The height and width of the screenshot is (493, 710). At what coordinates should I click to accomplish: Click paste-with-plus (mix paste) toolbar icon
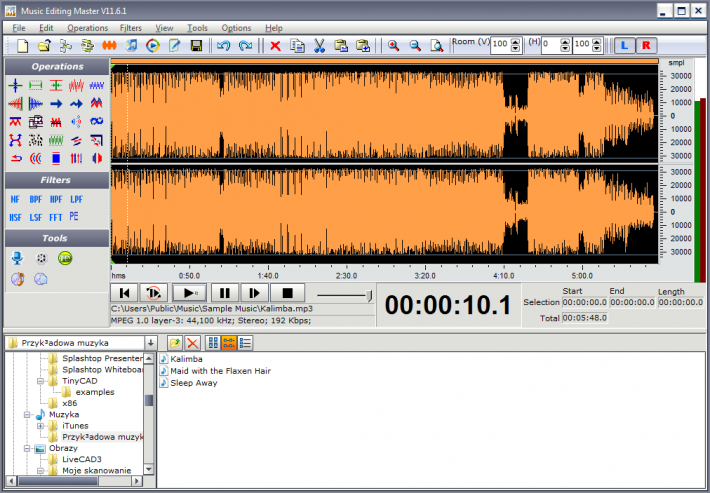[x=363, y=45]
